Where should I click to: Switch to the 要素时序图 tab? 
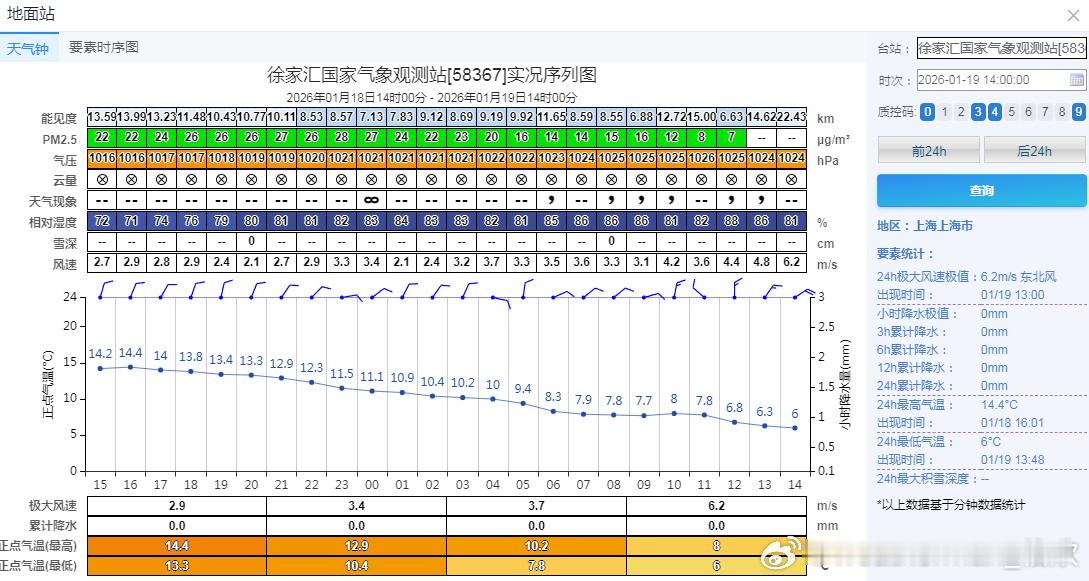point(103,47)
